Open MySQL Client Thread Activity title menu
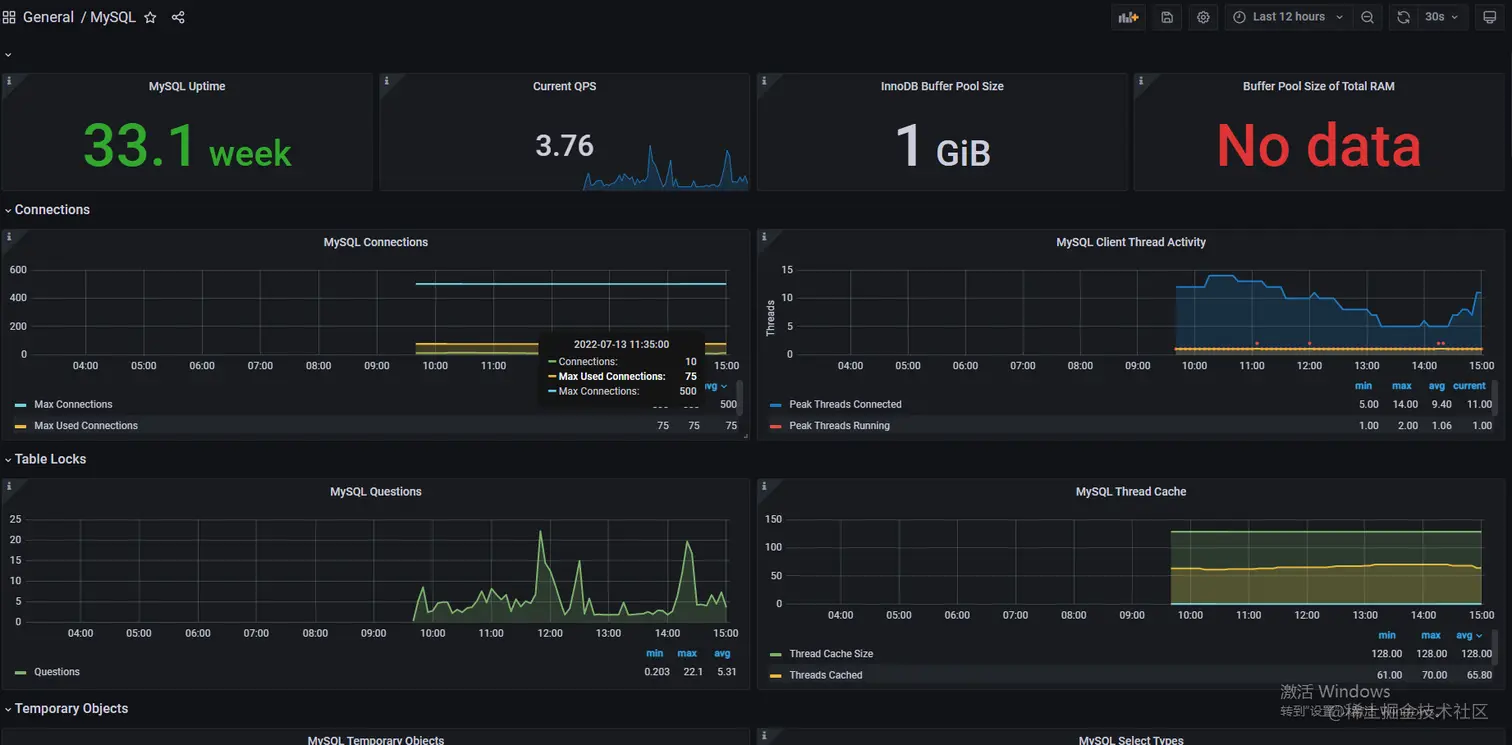This screenshot has height=745, width=1512. (x=1131, y=242)
